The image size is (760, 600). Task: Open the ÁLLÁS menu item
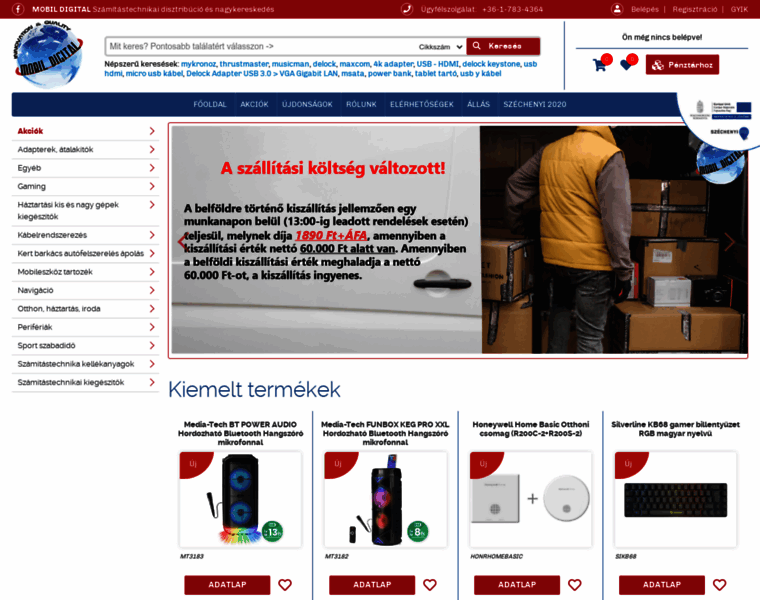pos(478,104)
